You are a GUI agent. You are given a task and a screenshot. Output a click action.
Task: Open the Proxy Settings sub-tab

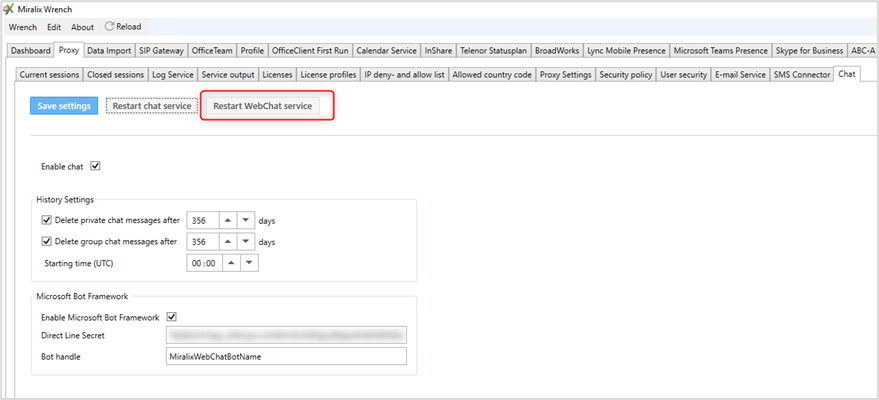click(566, 75)
